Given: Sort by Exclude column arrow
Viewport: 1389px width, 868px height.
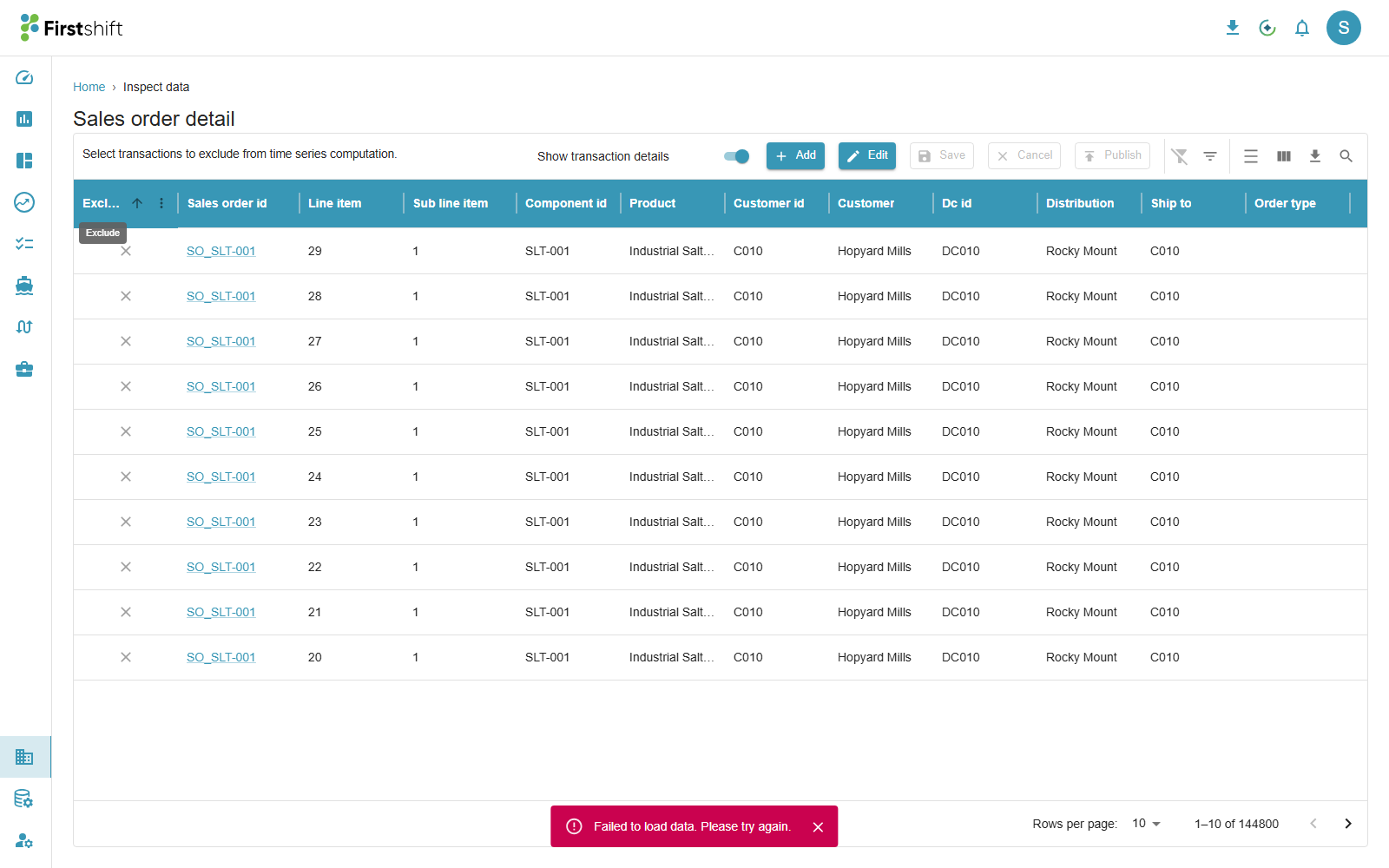Looking at the screenshot, I should 137,203.
